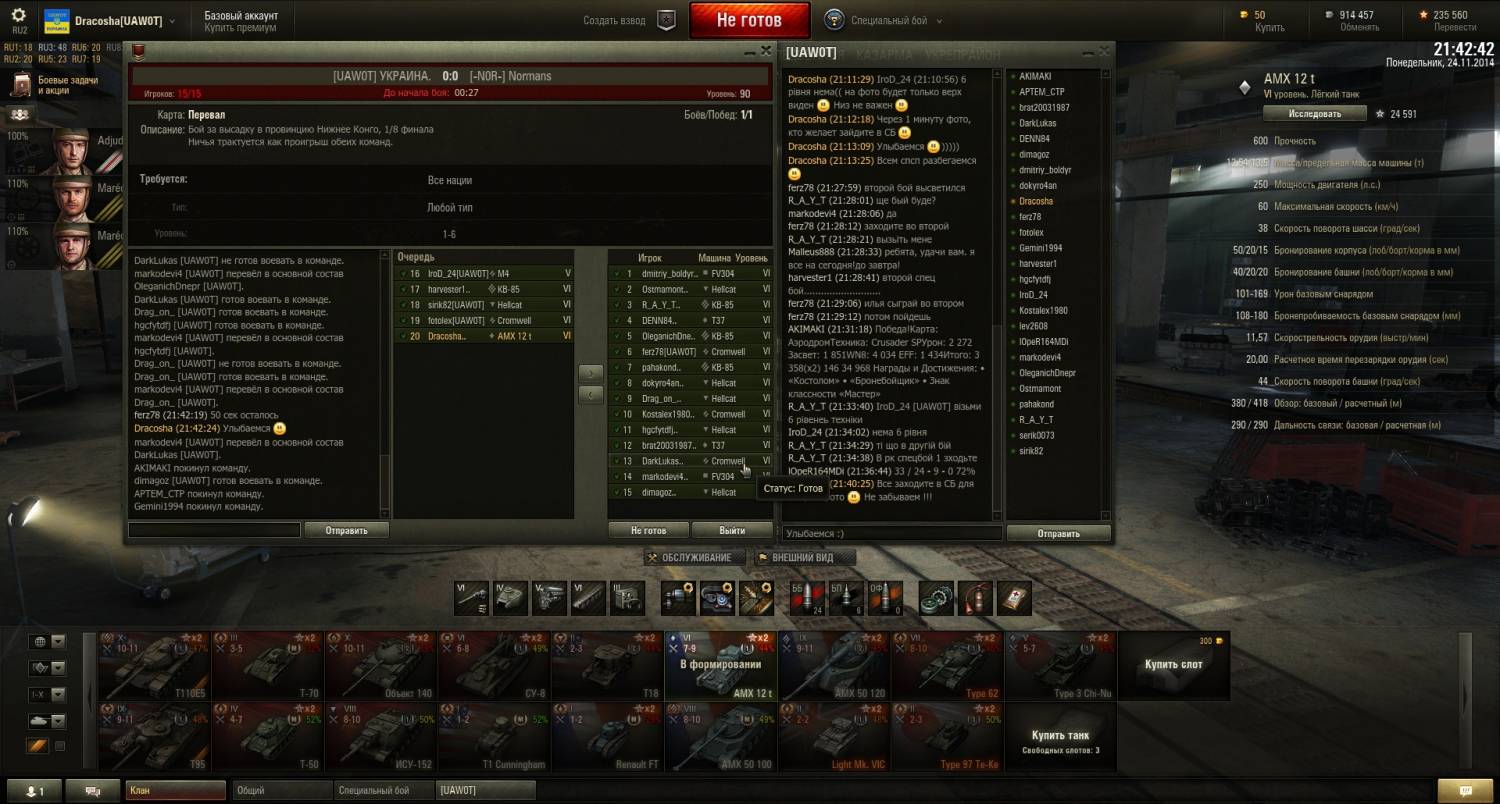
Task: Open the contacts list button
Action: pyautogui.click(x=34, y=791)
